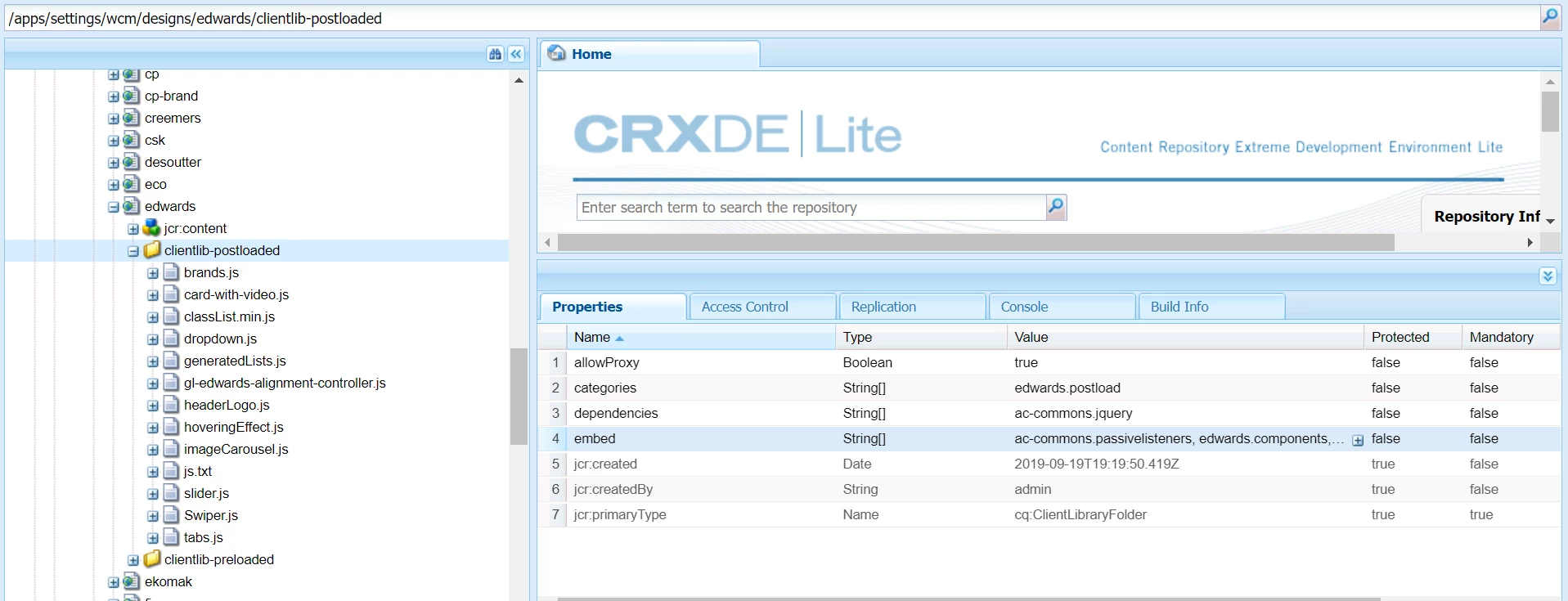The height and width of the screenshot is (601, 1568).
Task: Click the clientlib-postloaded folder icon
Action: click(x=152, y=250)
